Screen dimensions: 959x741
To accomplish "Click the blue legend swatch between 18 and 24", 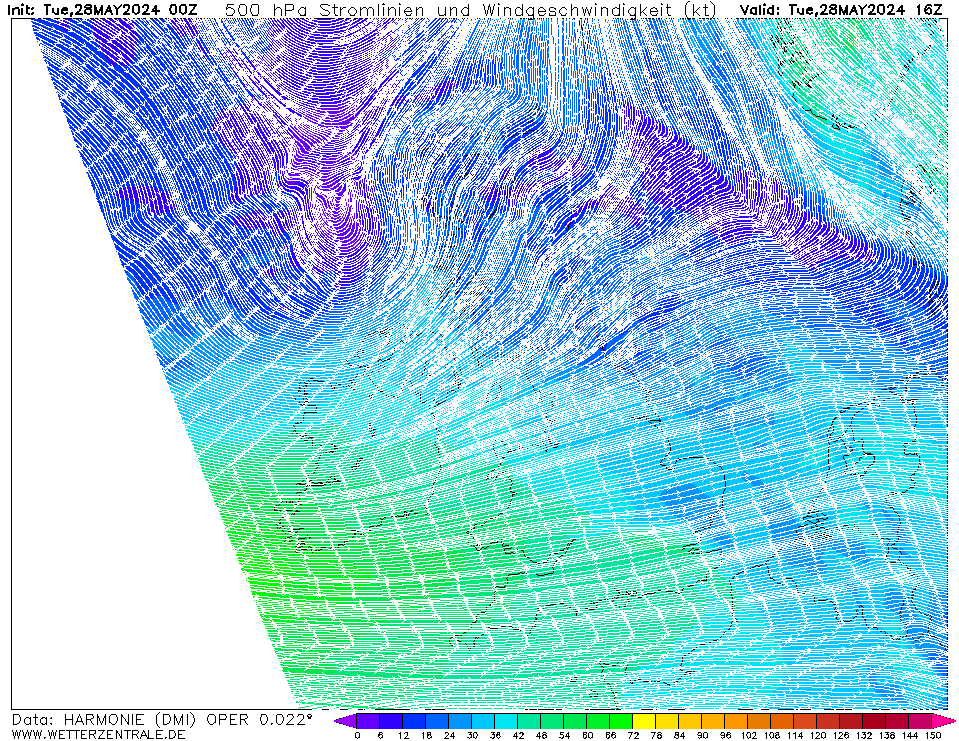I will pyautogui.click(x=437, y=721).
